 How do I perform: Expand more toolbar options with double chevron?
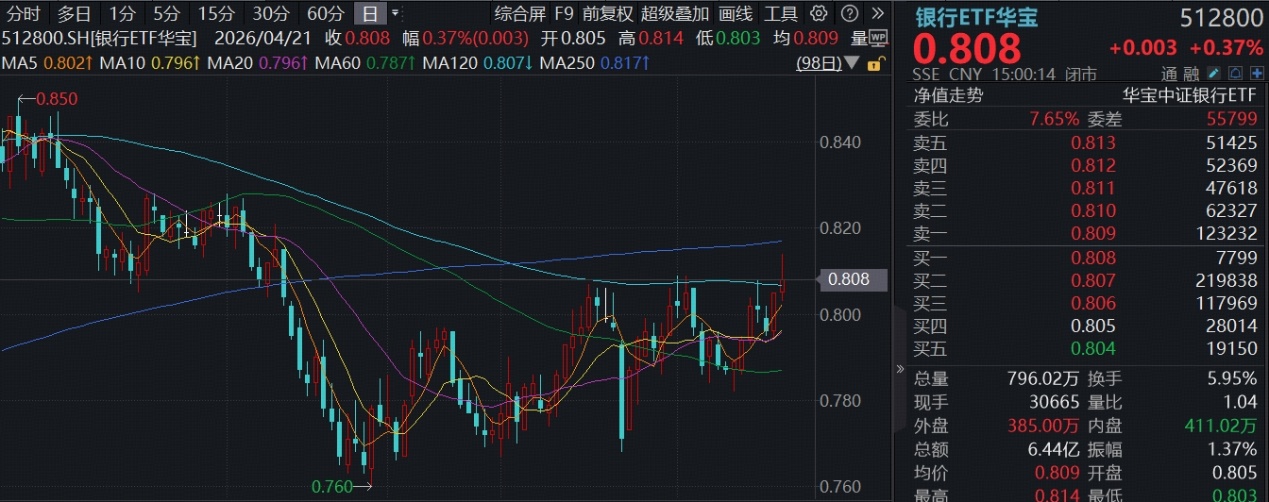877,14
